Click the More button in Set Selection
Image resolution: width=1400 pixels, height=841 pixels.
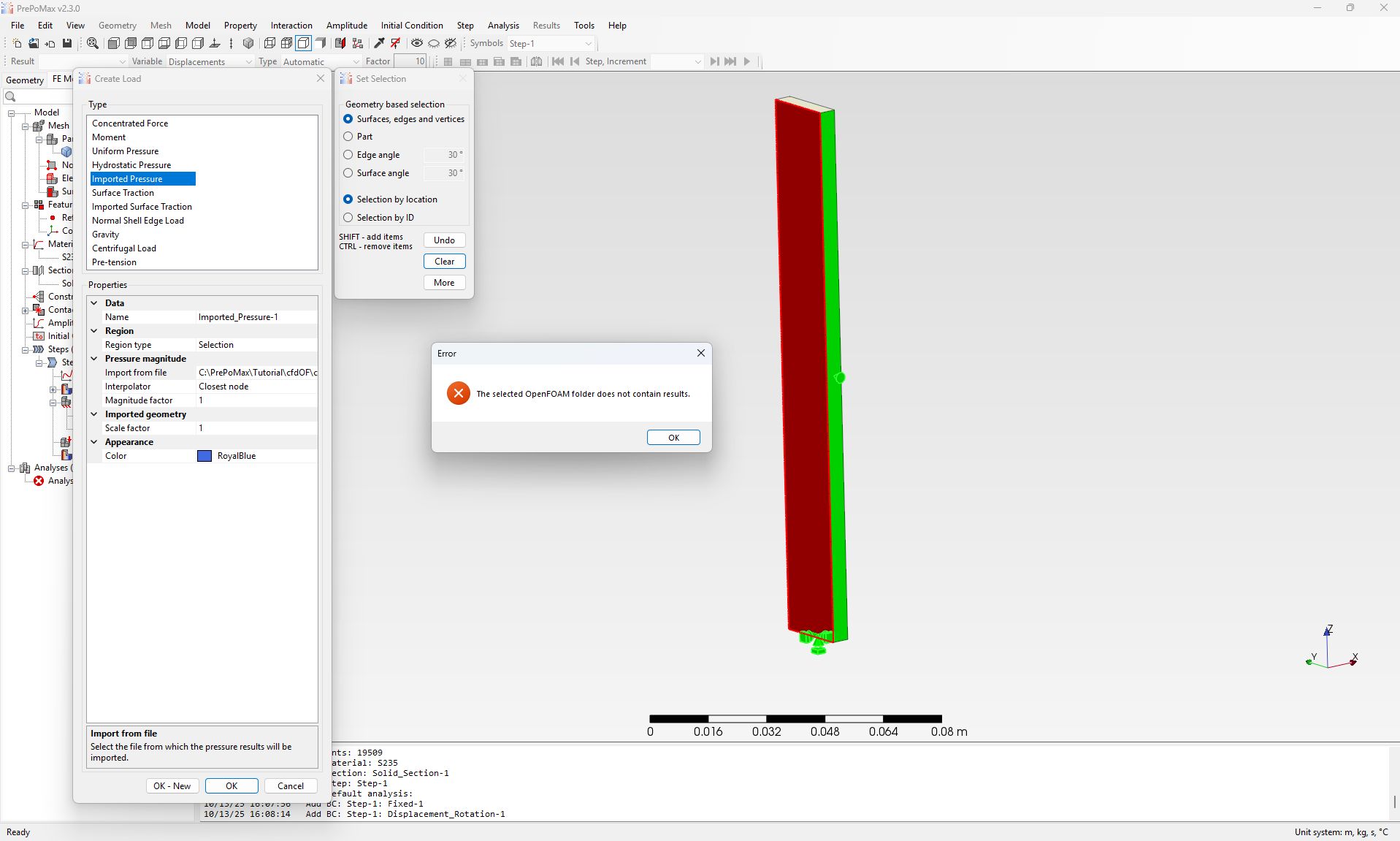tap(444, 283)
